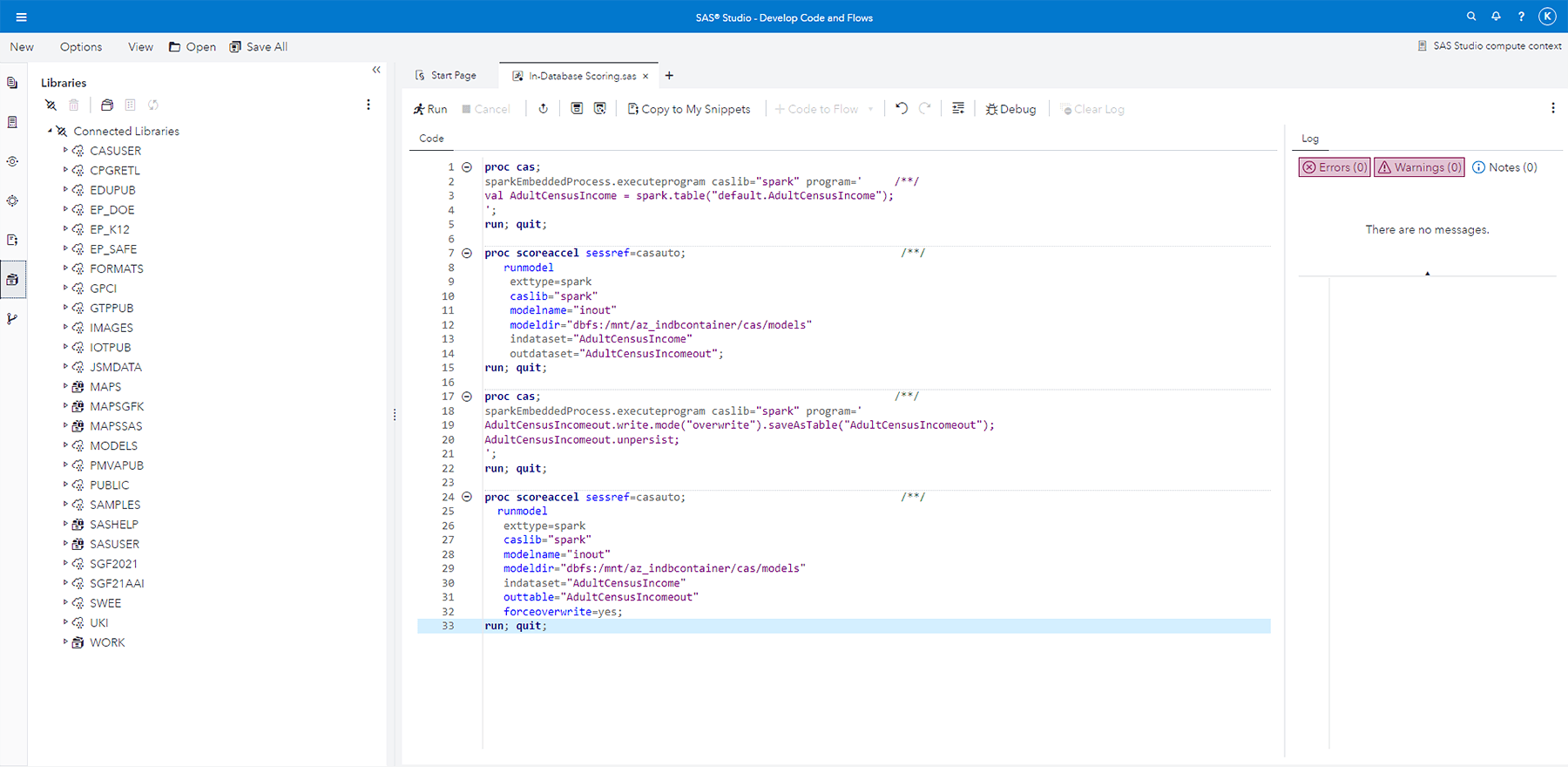The width and height of the screenshot is (1568, 767).
Task: Open editor more options kebab menu
Action: point(1552,108)
